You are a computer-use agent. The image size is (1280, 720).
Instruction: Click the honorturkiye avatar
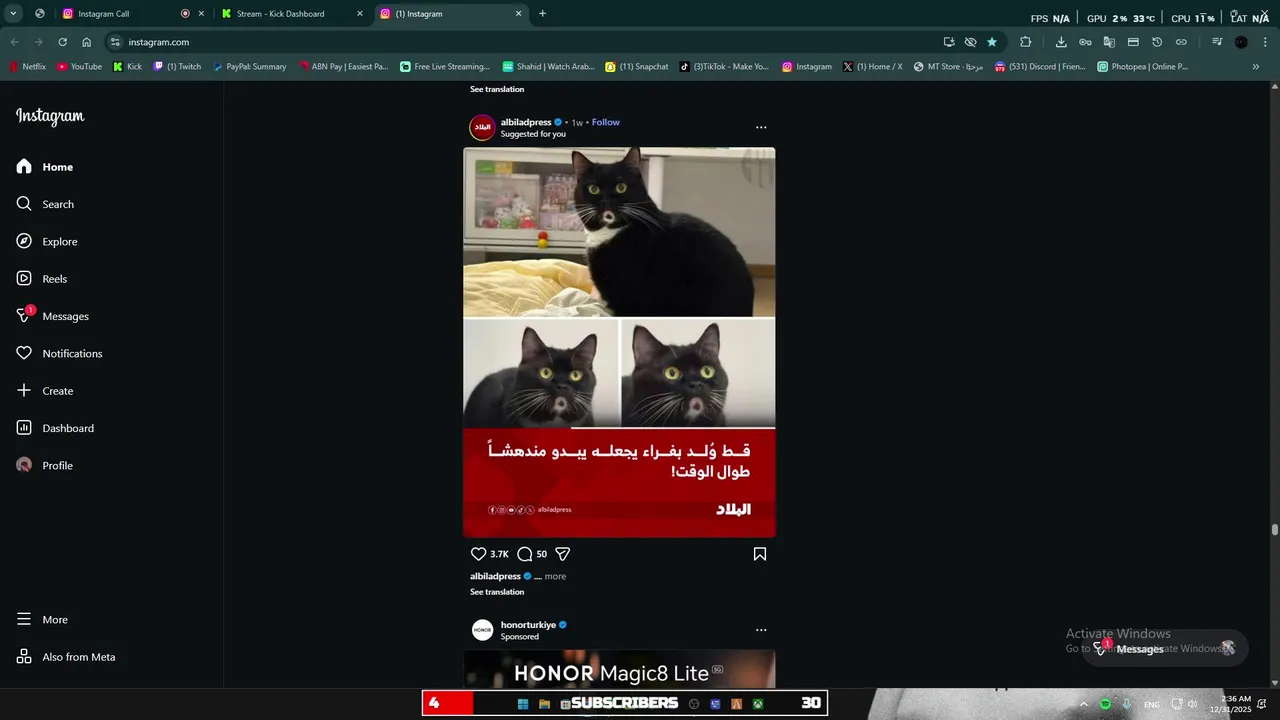click(x=483, y=630)
